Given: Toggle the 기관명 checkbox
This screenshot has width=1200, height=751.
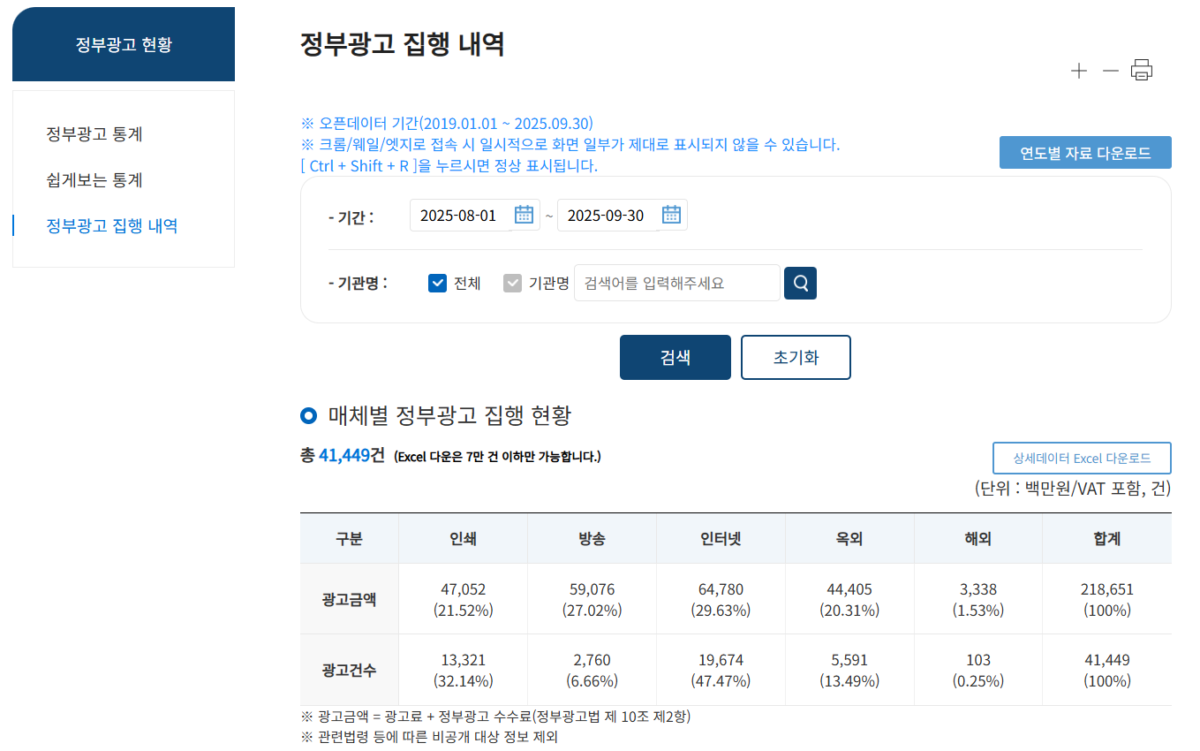Looking at the screenshot, I should click(x=513, y=283).
